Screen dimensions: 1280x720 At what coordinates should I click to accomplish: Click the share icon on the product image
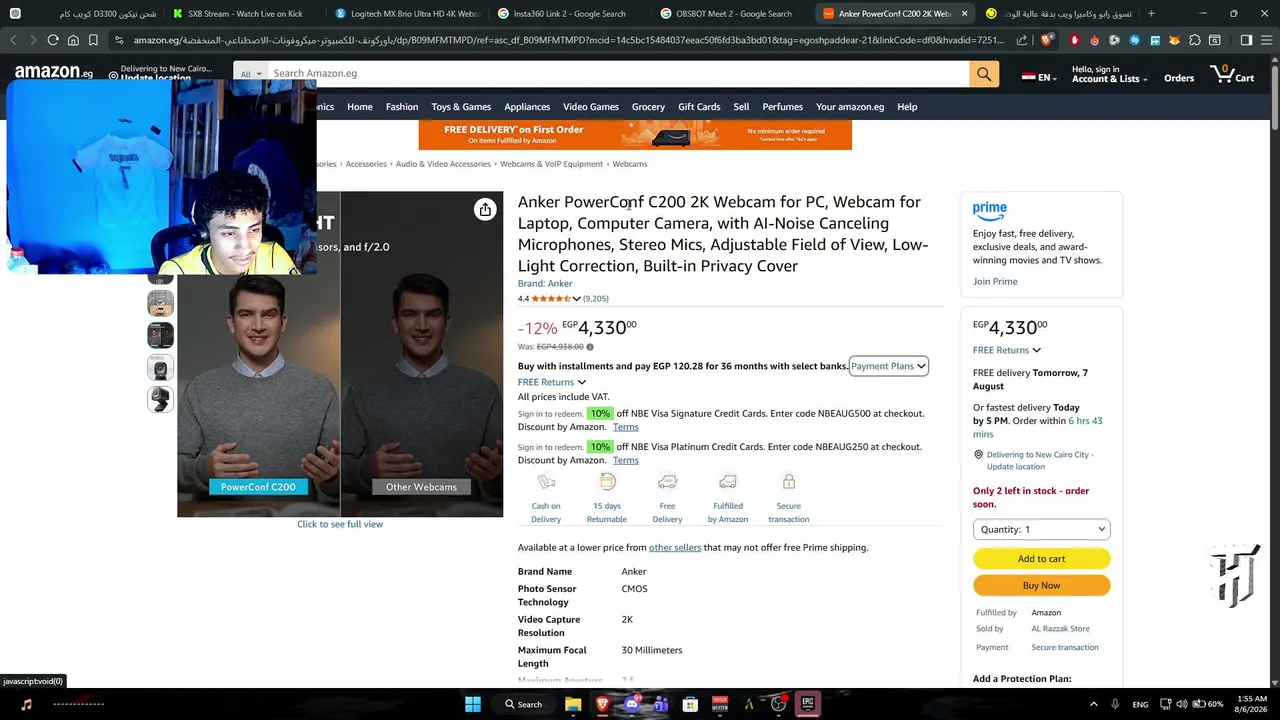point(485,209)
